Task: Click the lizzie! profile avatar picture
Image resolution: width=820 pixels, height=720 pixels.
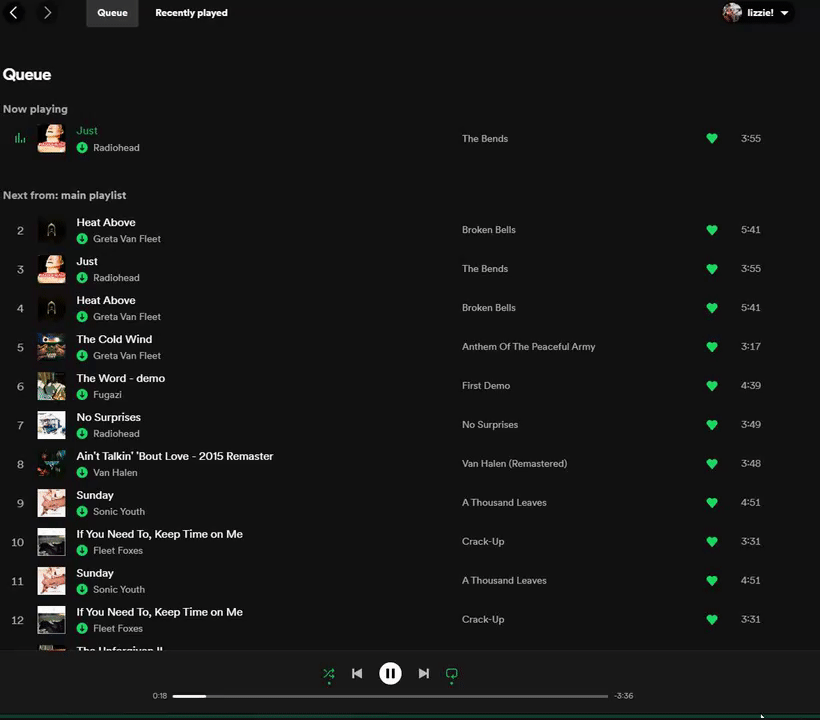Action: click(732, 13)
